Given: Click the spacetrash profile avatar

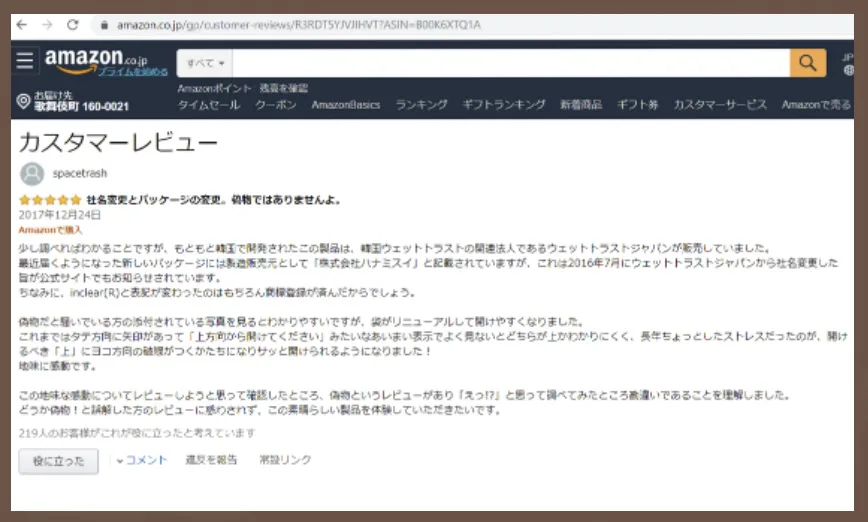Looking at the screenshot, I should [32, 174].
